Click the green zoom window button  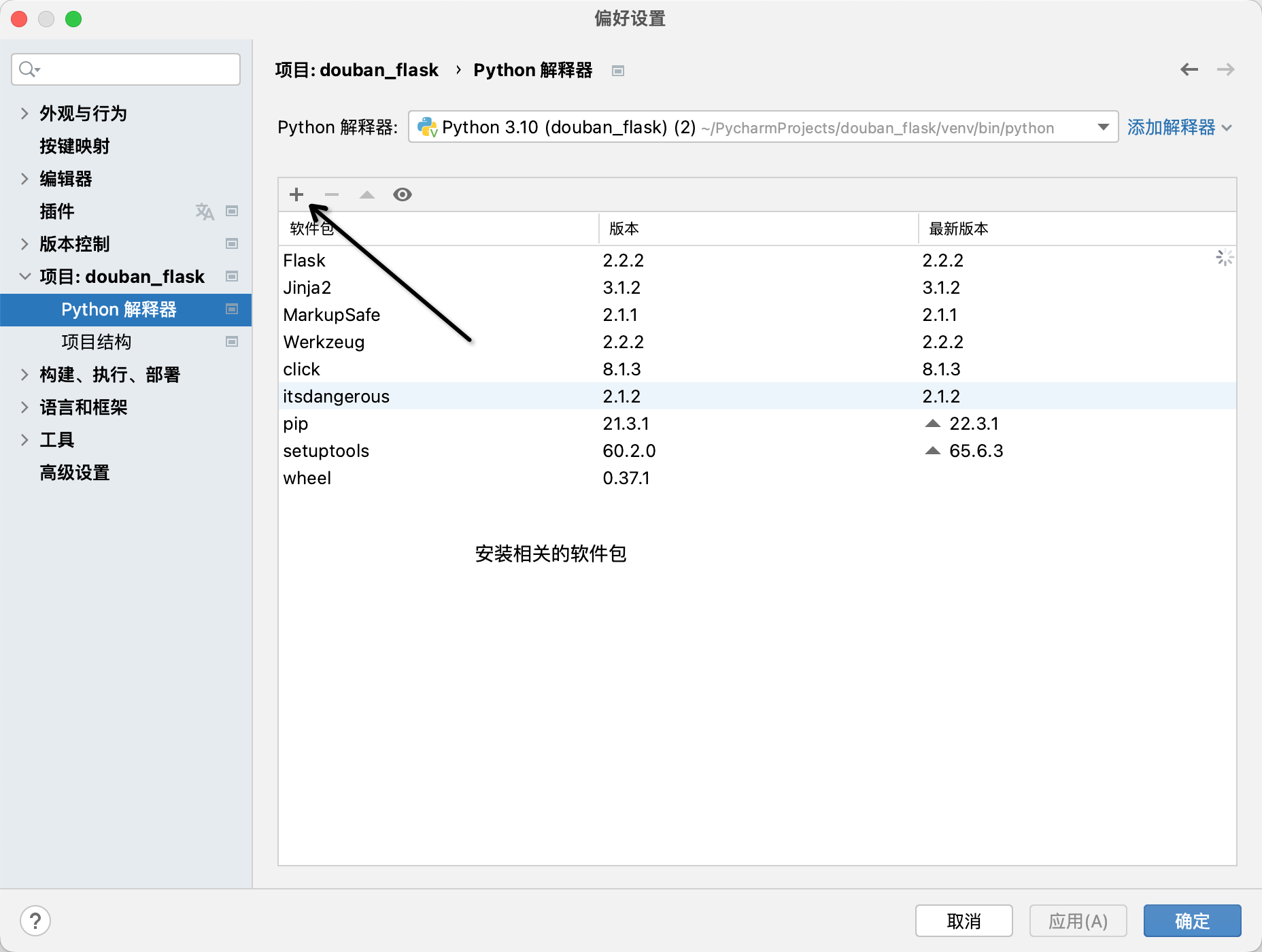[73, 19]
